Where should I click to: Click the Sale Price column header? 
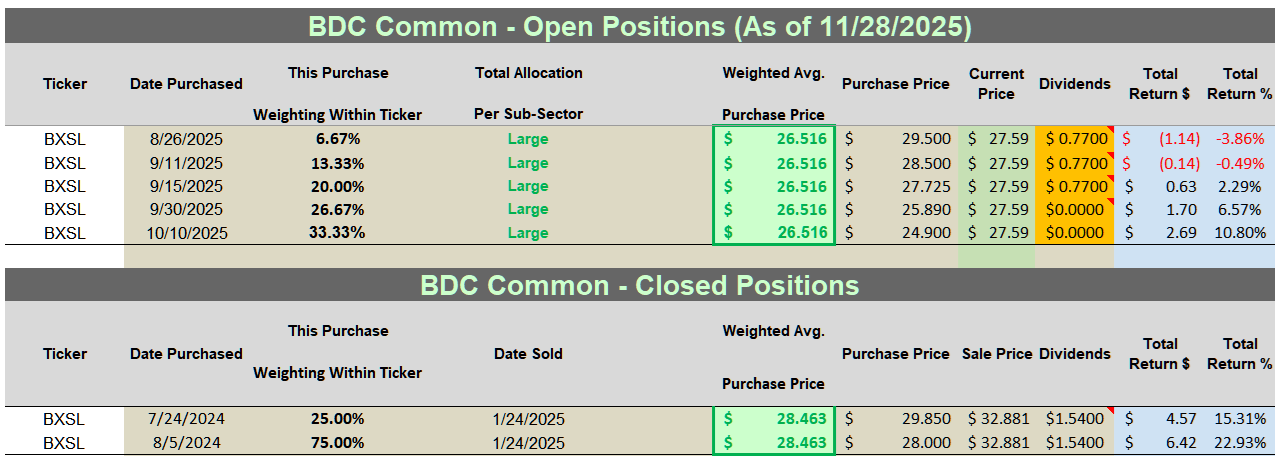(x=996, y=353)
